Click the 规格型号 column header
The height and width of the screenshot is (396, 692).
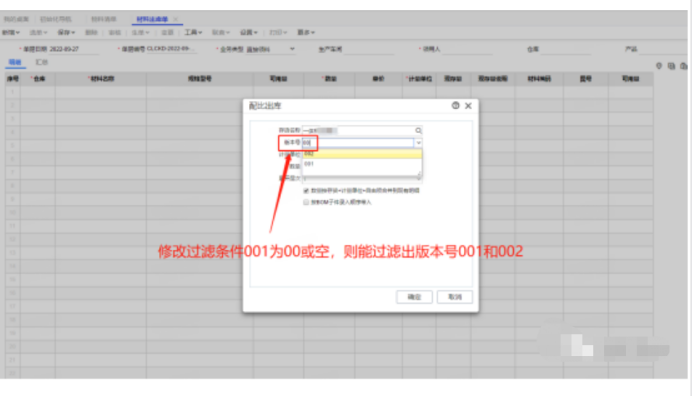click(199, 79)
